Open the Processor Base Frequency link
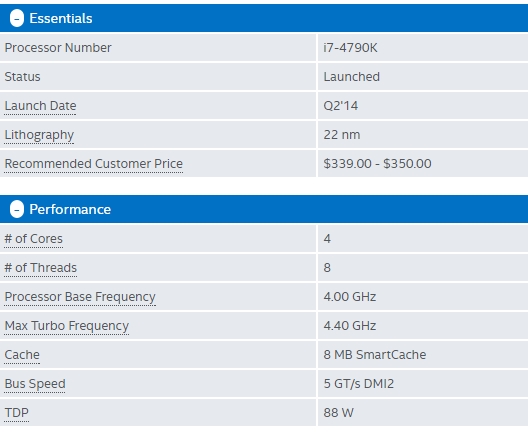Screen dimensions: 528x438 80,297
